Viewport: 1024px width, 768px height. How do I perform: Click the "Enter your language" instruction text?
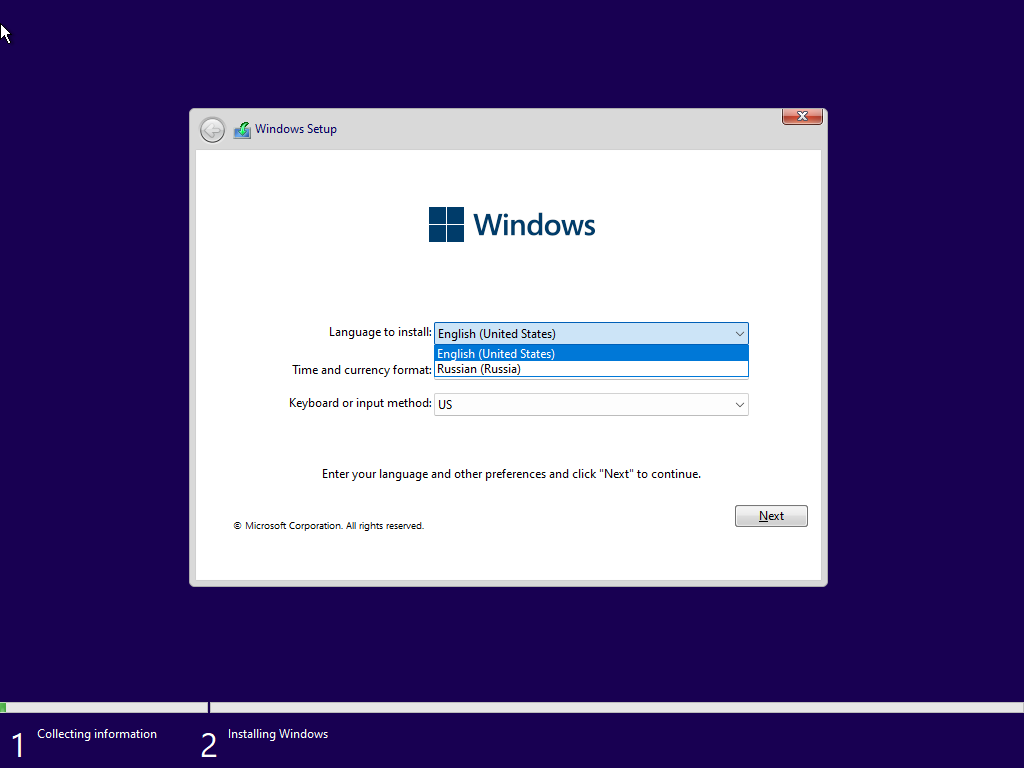511,474
